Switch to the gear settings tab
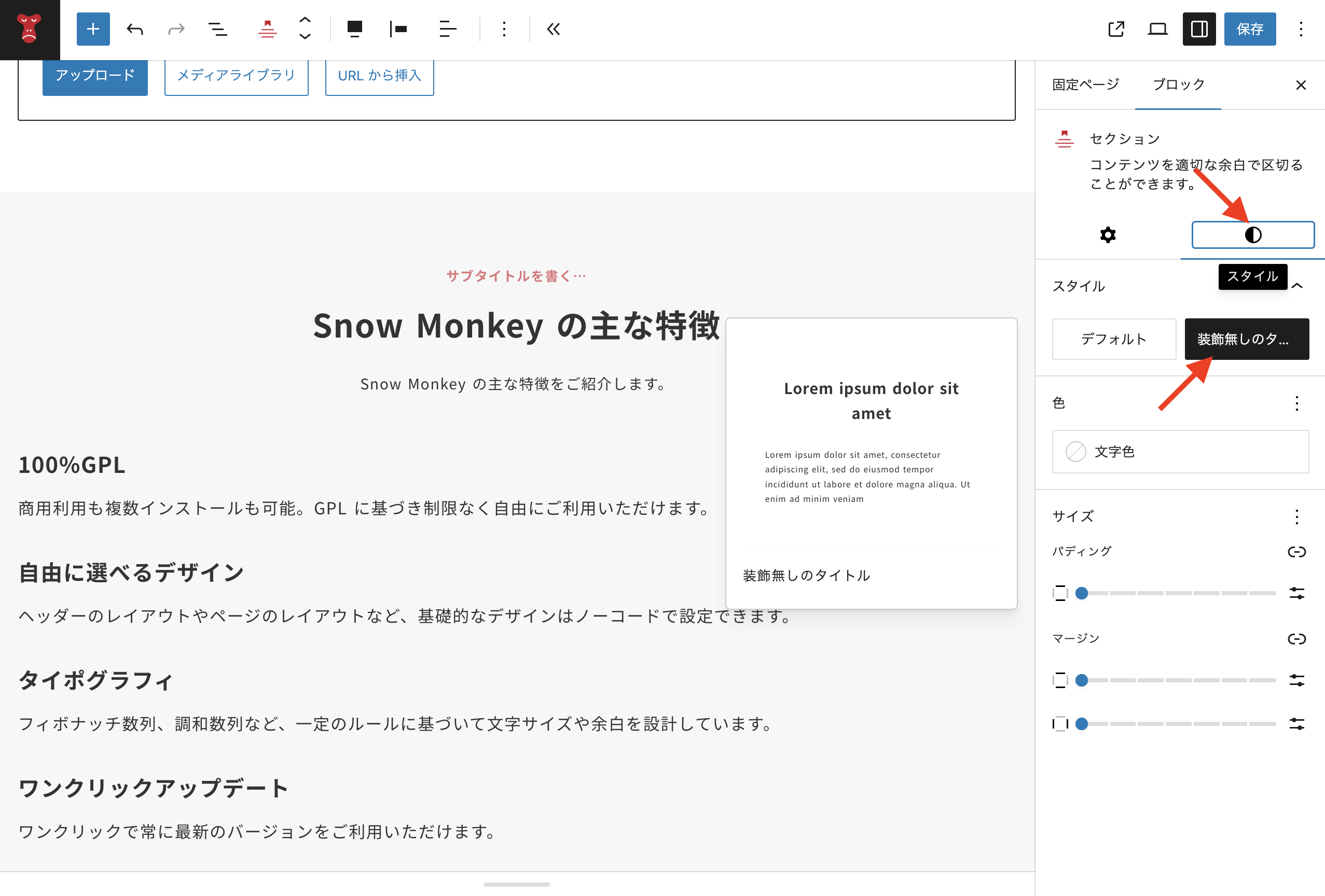This screenshot has width=1325, height=896. 1108,235
